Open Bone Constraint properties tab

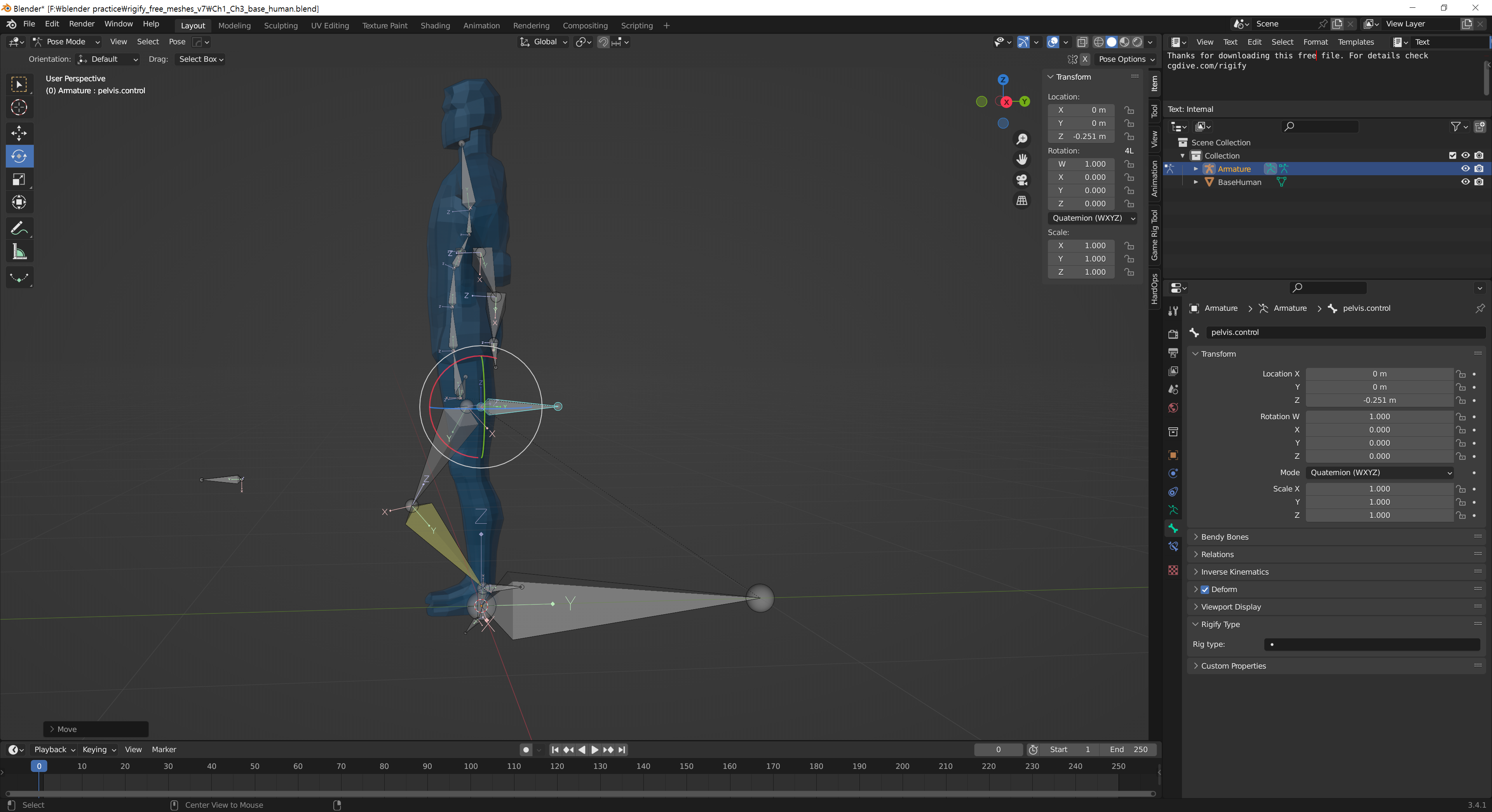coord(1173,546)
